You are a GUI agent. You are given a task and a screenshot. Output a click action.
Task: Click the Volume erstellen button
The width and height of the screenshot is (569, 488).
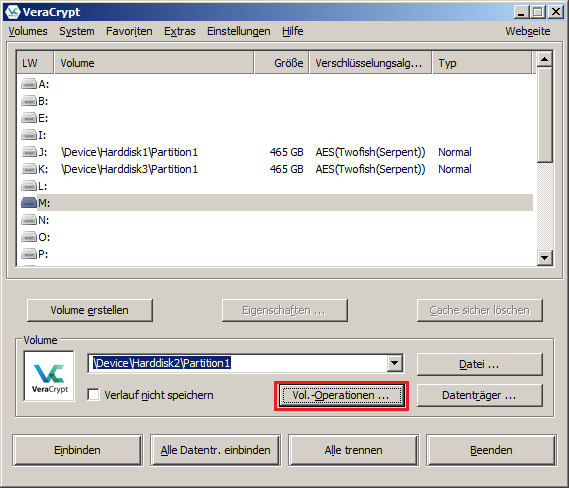tap(90, 310)
